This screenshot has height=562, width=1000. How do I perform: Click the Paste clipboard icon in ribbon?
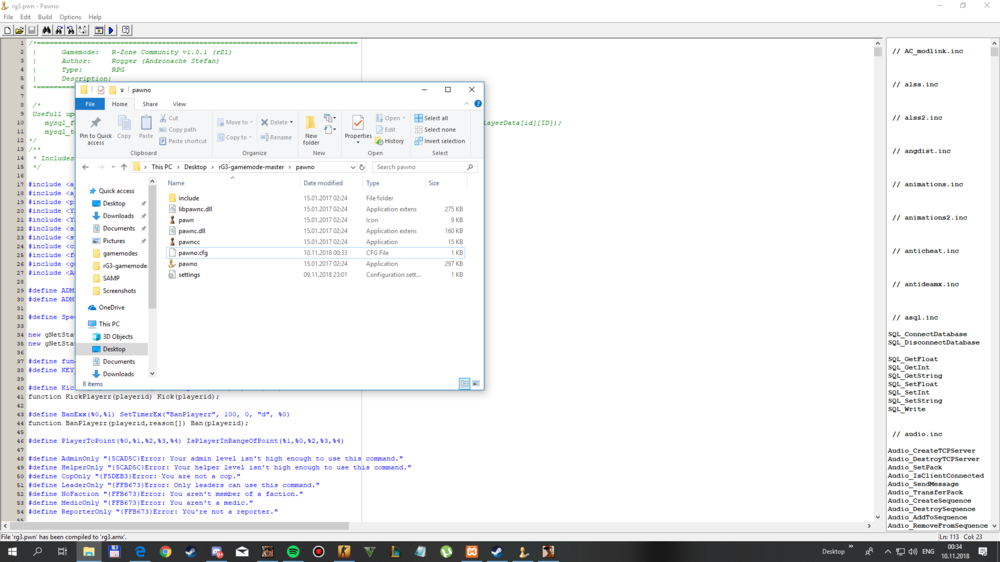tap(146, 127)
